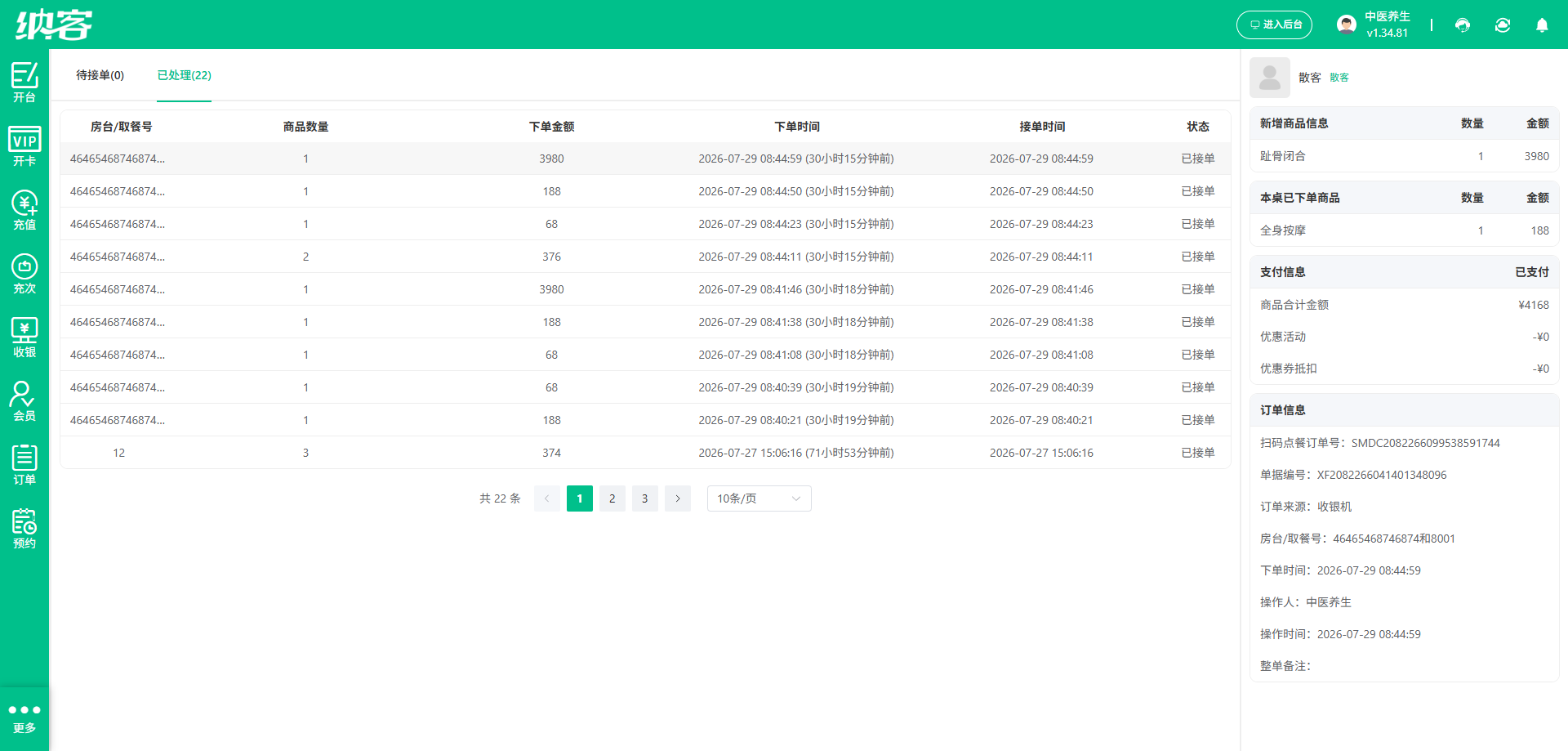Screen dimensions: 1568x751
Task: Open the 订单 orders sidebar icon
Action: point(24,464)
